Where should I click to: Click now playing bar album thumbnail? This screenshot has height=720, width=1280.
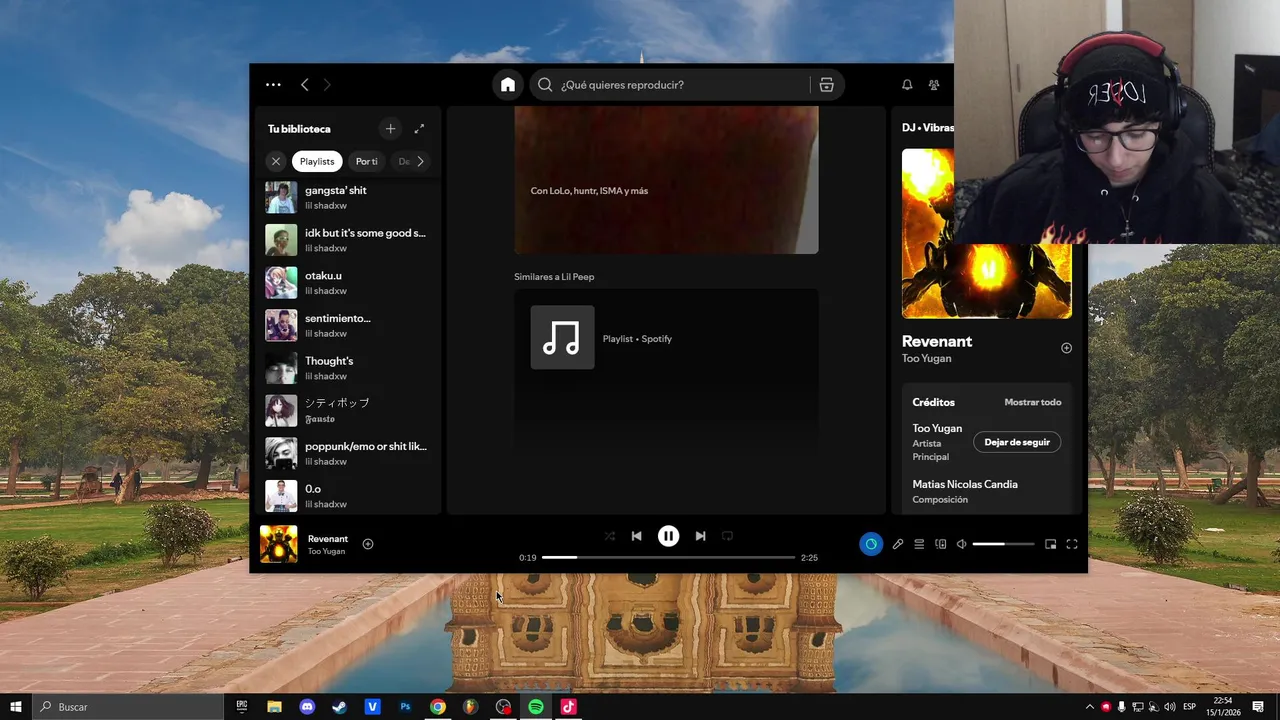tap(279, 544)
